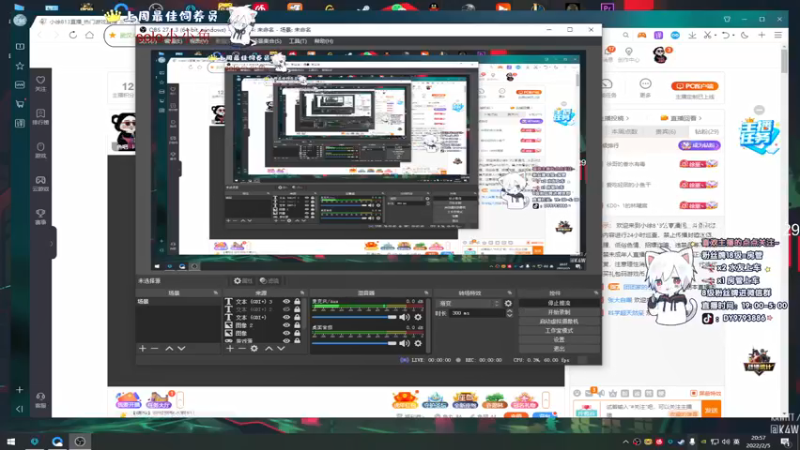Open the browser hamburger menu

(778, 35)
